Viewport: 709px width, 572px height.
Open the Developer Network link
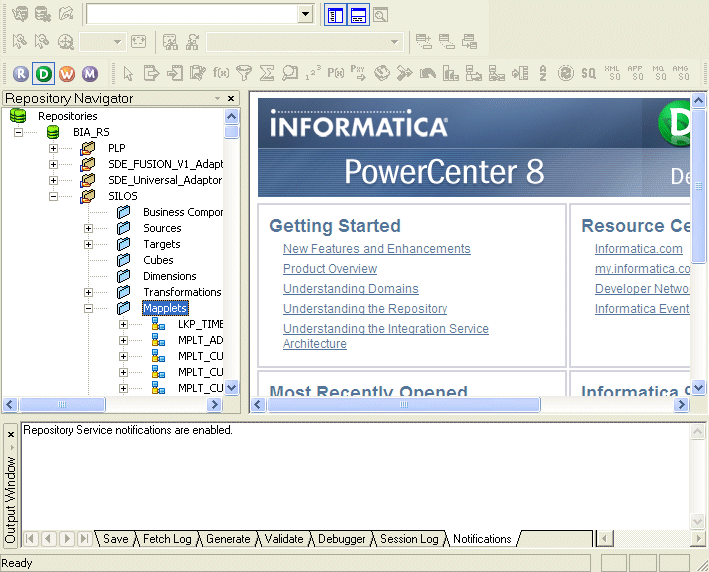click(642, 288)
